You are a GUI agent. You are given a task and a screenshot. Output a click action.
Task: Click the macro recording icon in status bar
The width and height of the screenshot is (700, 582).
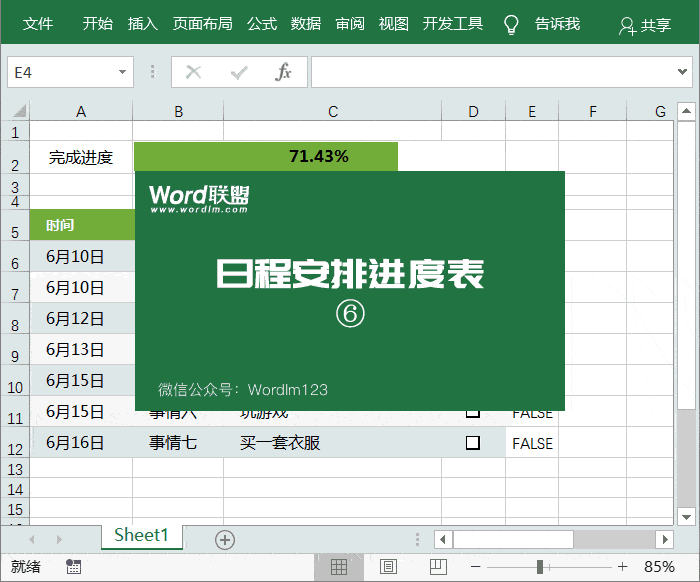(x=73, y=567)
